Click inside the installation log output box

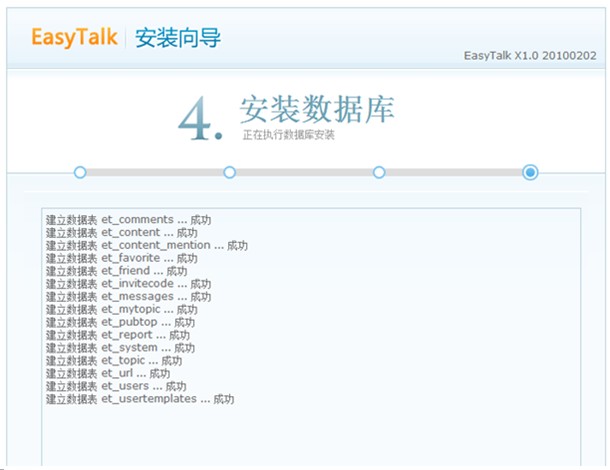(x=311, y=337)
